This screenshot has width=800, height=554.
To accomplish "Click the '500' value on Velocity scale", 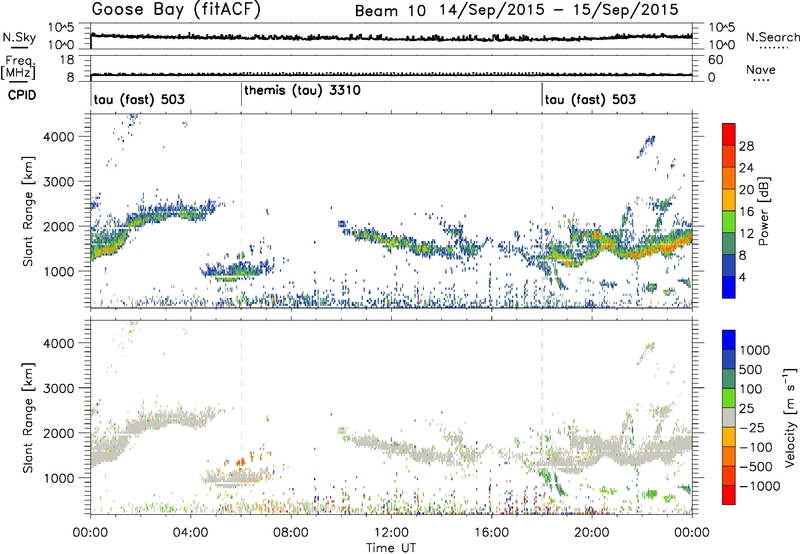I will [751, 369].
